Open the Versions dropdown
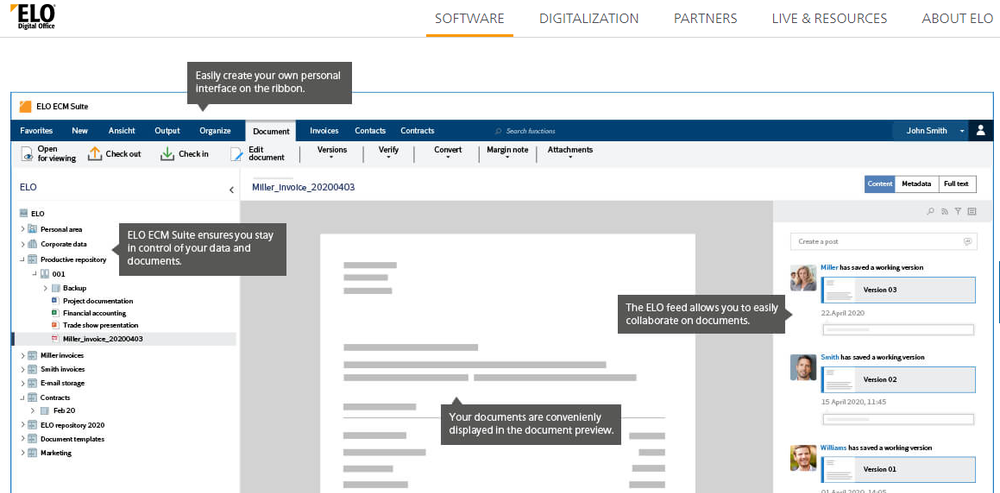This screenshot has height=493, width=1000. point(332,153)
